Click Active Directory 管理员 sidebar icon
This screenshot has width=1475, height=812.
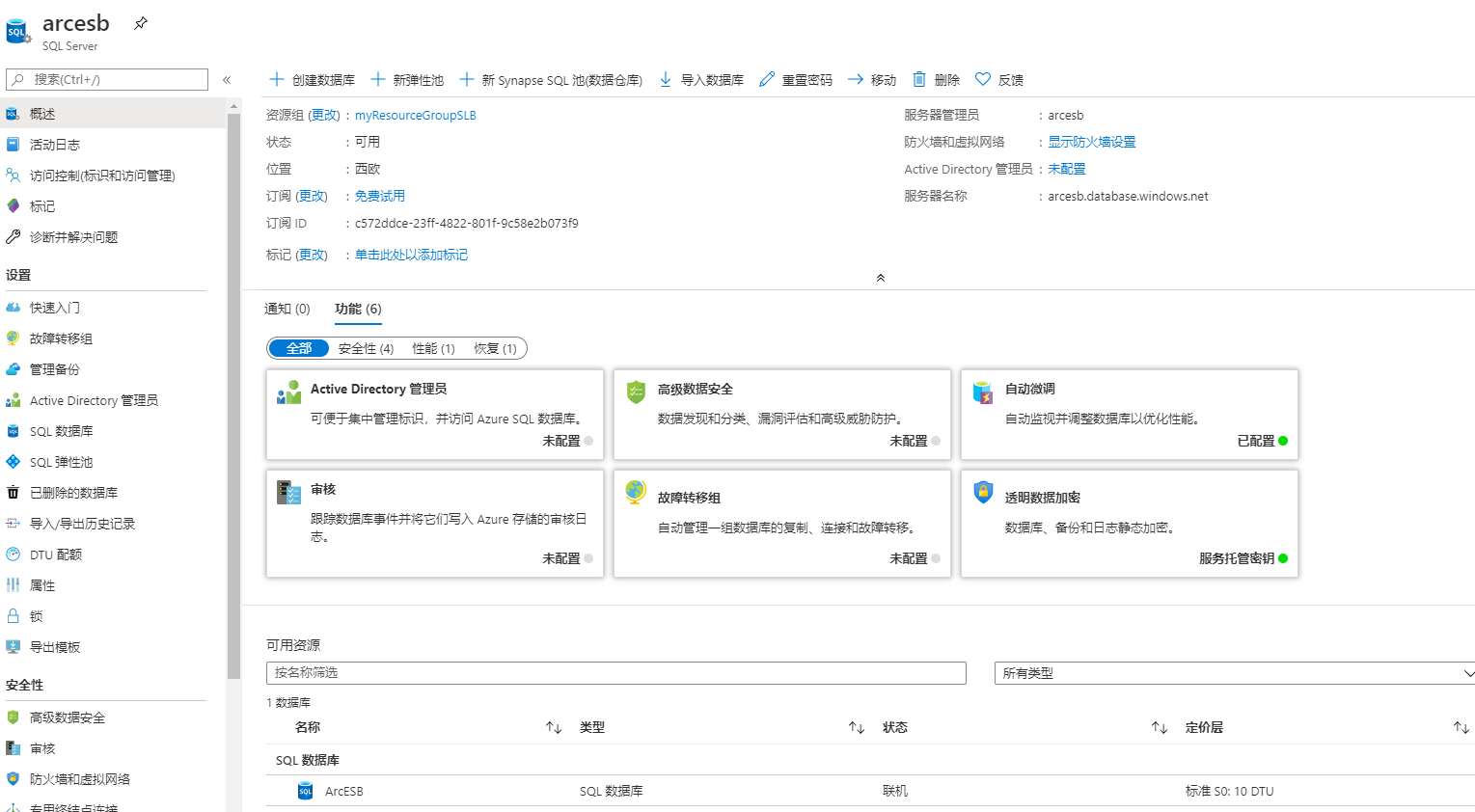coord(13,400)
